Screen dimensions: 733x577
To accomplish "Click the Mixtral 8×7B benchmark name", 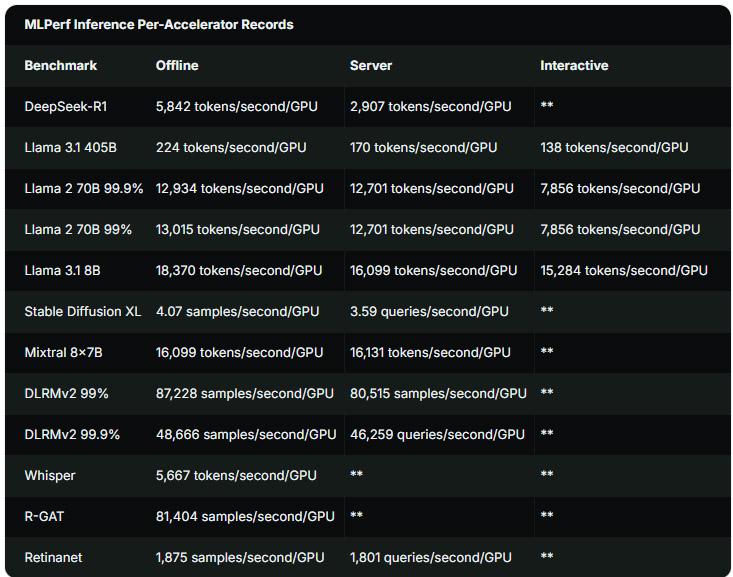I will 64,353.
